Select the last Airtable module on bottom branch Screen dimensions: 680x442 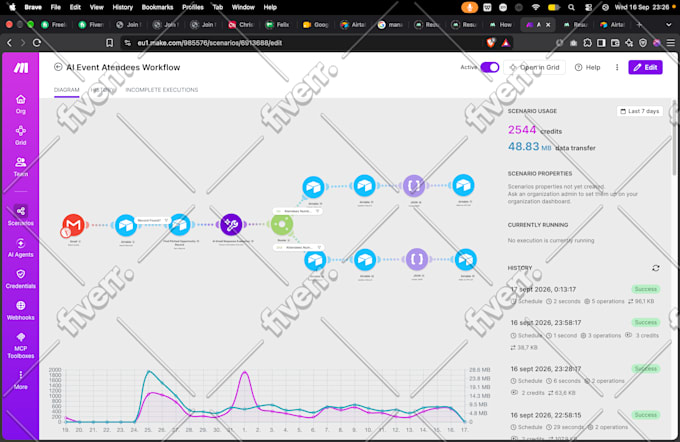[465, 259]
